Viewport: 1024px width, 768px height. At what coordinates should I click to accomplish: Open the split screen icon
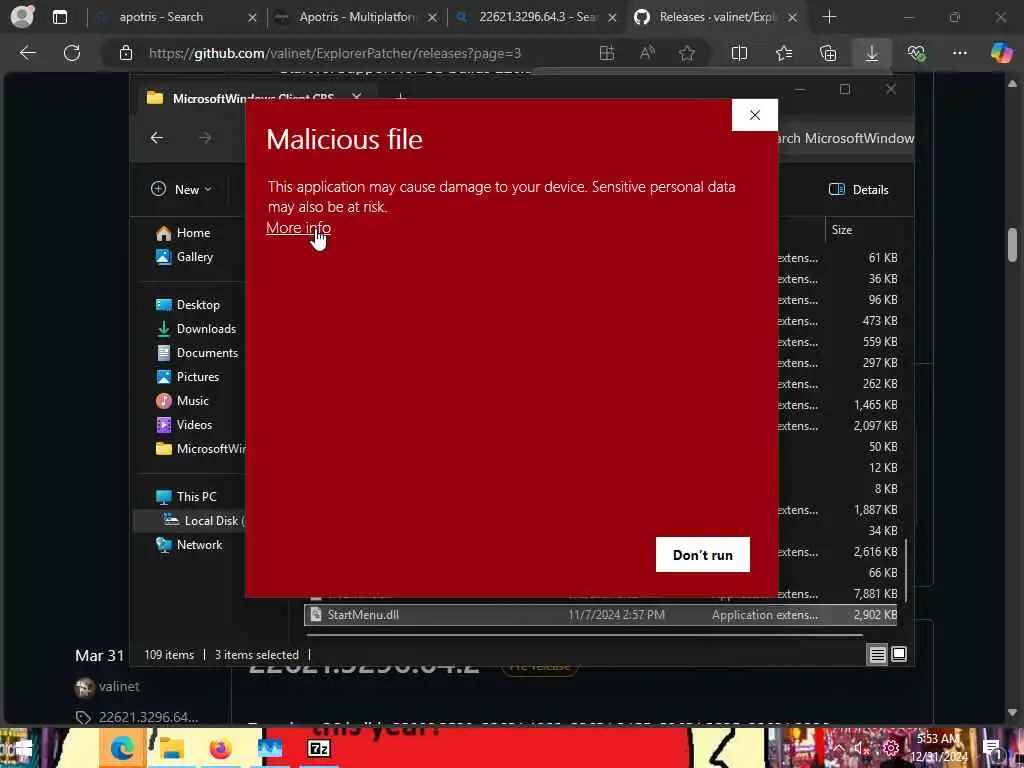pos(739,54)
